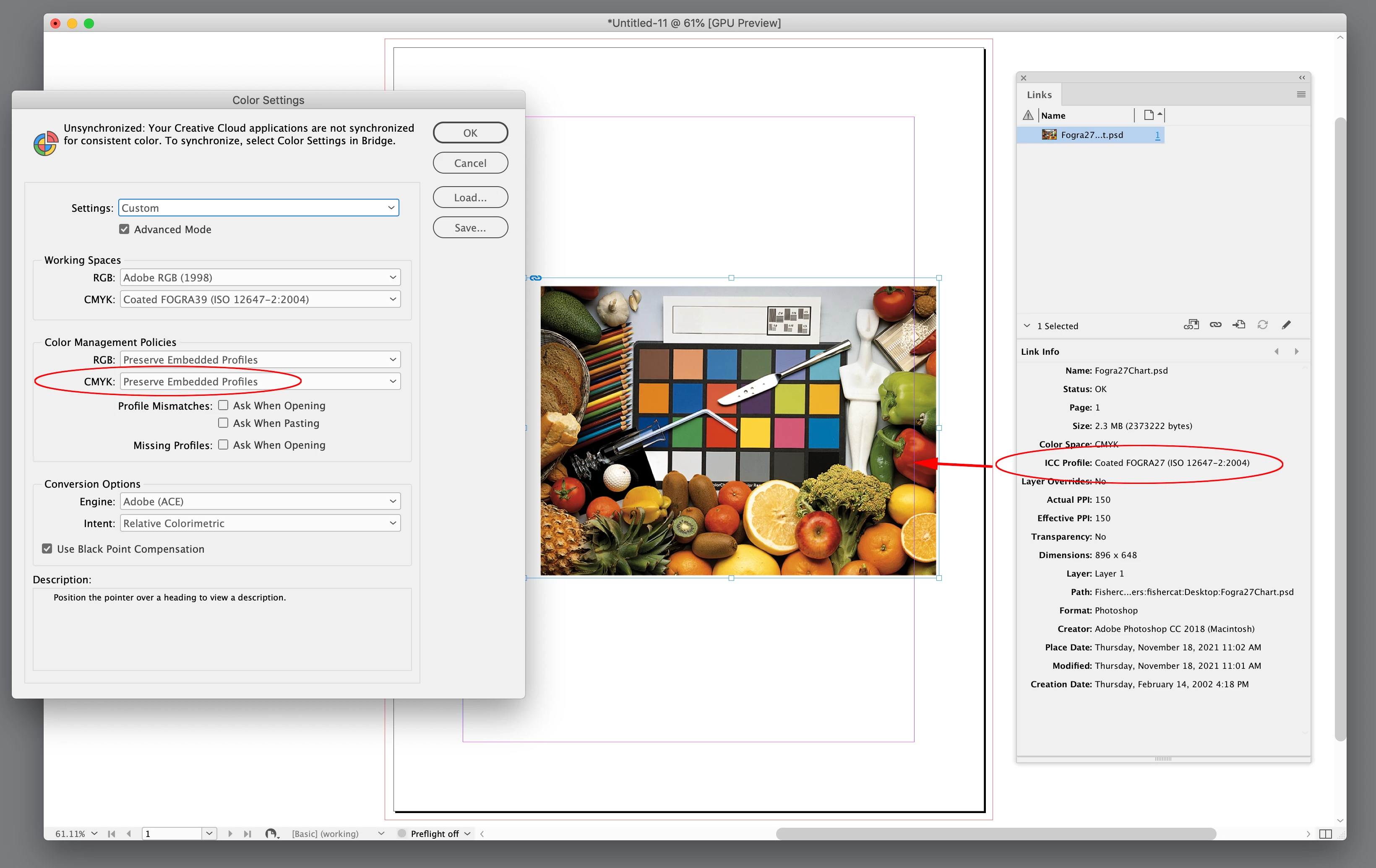1376x868 pixels.
Task: Uncheck the Advanced Mode checkbox
Action: coord(124,229)
